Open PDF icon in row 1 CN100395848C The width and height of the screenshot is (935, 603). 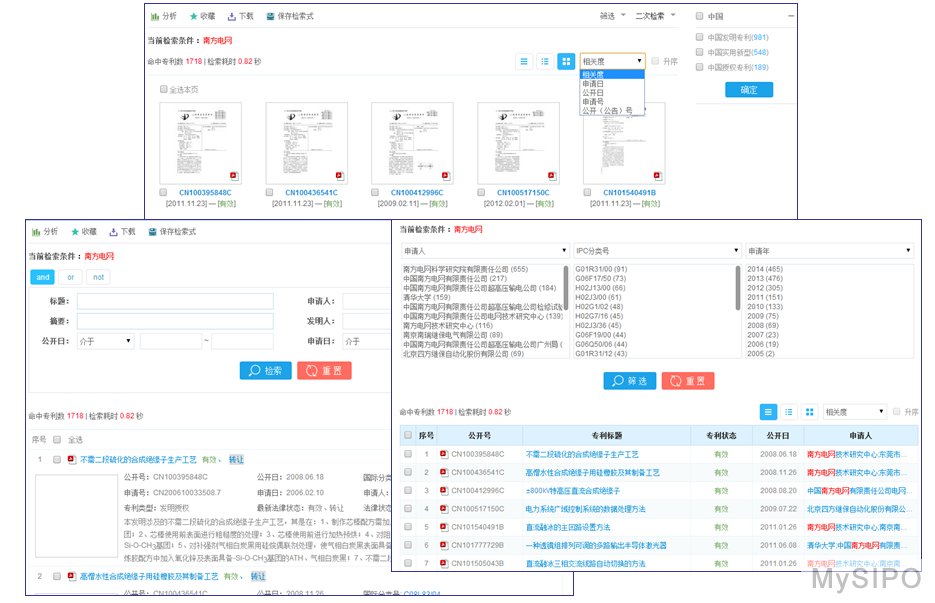pyautogui.click(x=444, y=454)
